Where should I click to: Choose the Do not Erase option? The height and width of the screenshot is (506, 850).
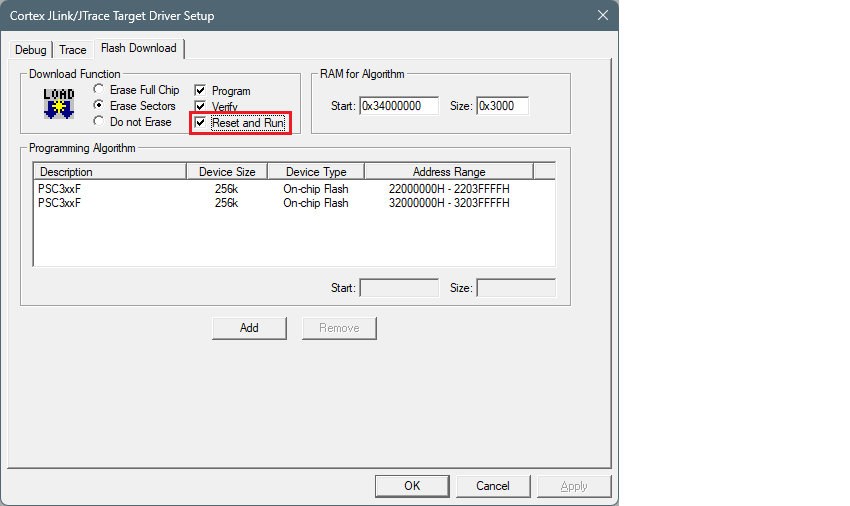(99, 121)
